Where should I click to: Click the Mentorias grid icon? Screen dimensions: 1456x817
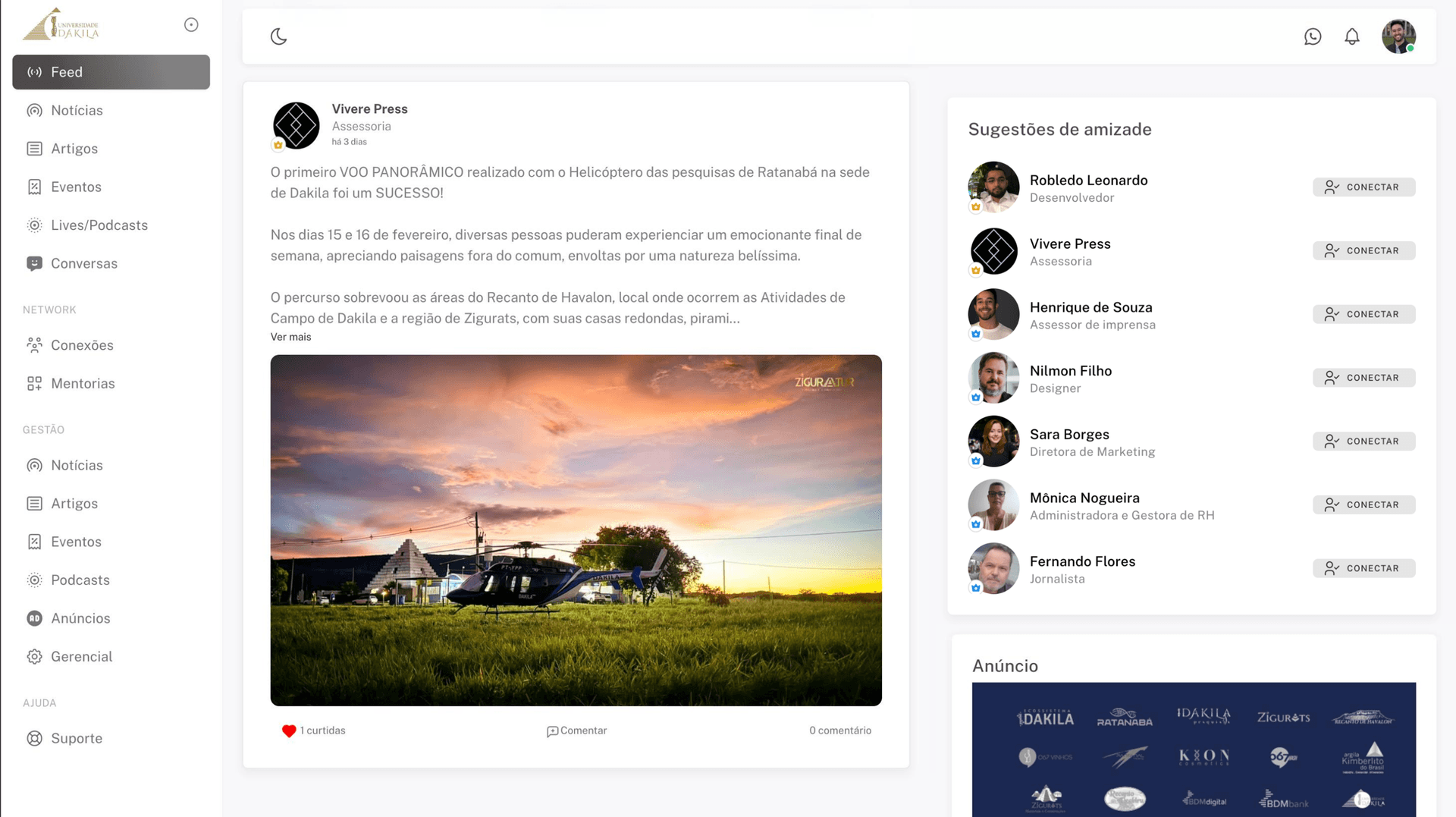pos(34,384)
